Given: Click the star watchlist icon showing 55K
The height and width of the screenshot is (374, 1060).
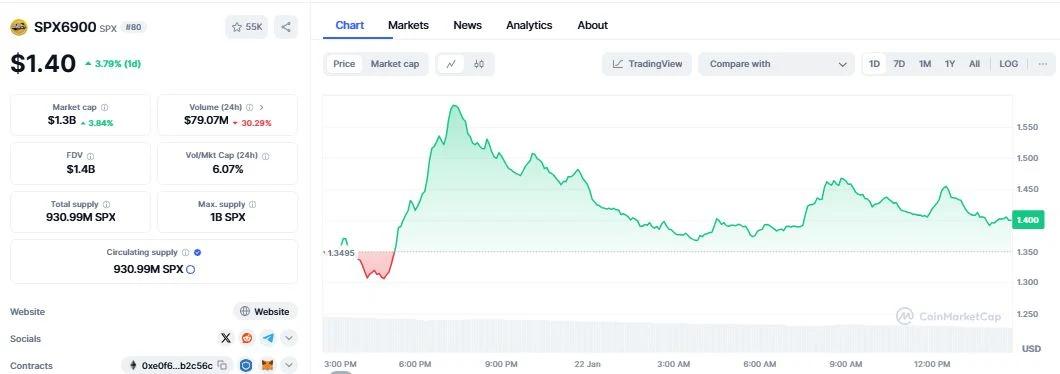Looking at the screenshot, I should pos(247,27).
